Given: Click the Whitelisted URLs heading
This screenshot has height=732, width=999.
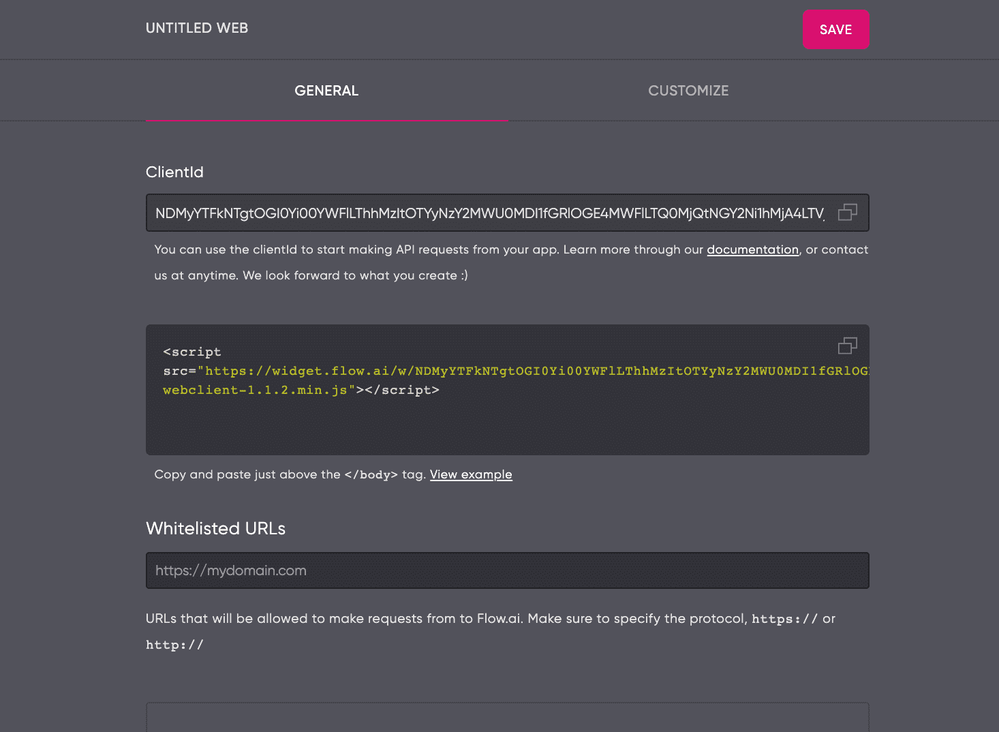Looking at the screenshot, I should click(215, 529).
